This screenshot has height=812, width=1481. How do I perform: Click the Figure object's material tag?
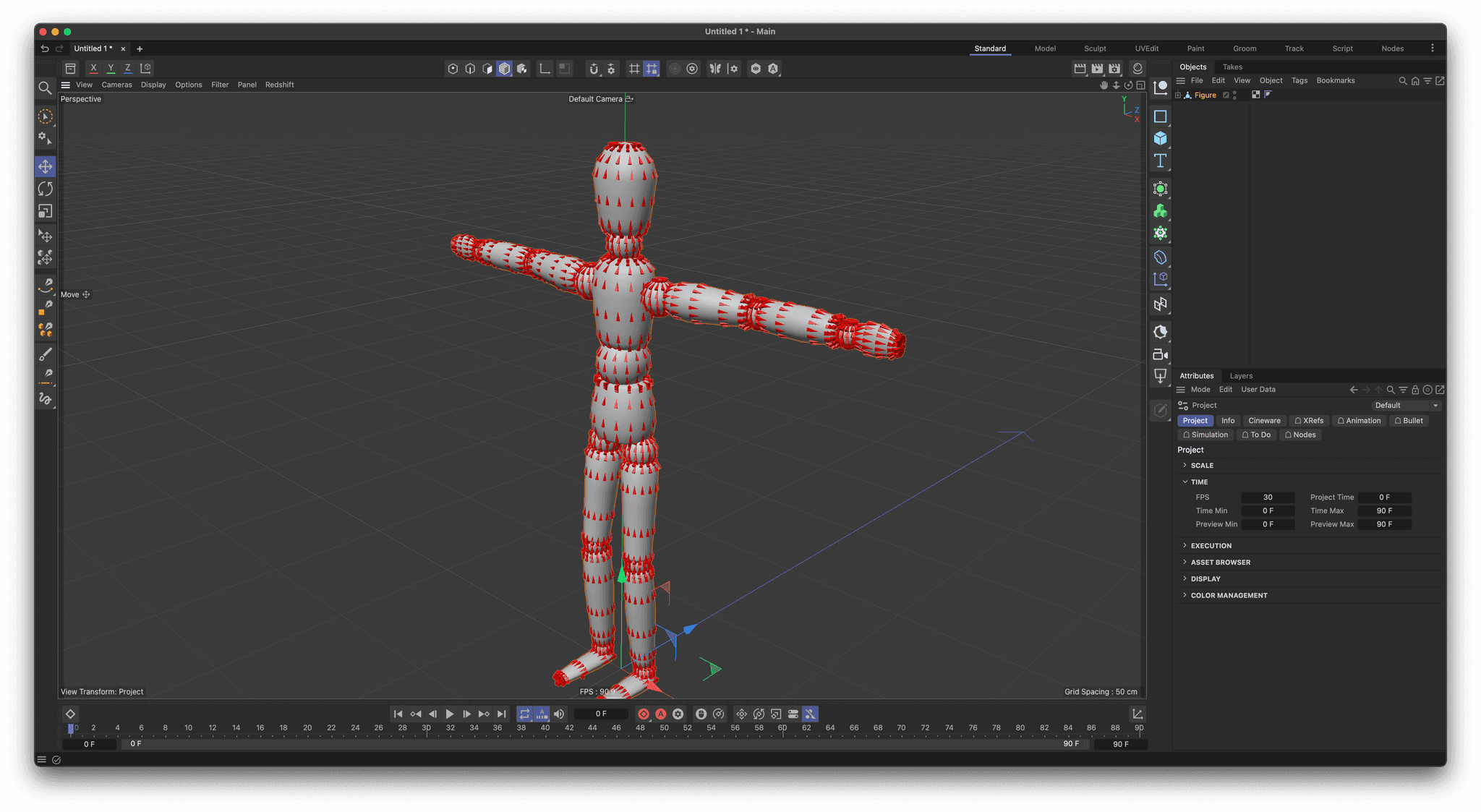pyautogui.click(x=1255, y=95)
